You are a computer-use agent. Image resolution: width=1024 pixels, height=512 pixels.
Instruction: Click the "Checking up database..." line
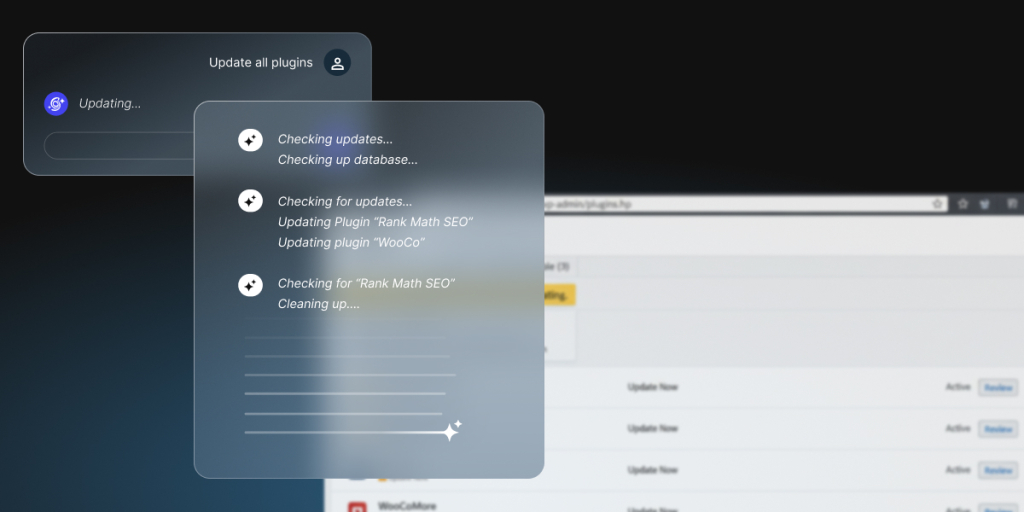[347, 159]
